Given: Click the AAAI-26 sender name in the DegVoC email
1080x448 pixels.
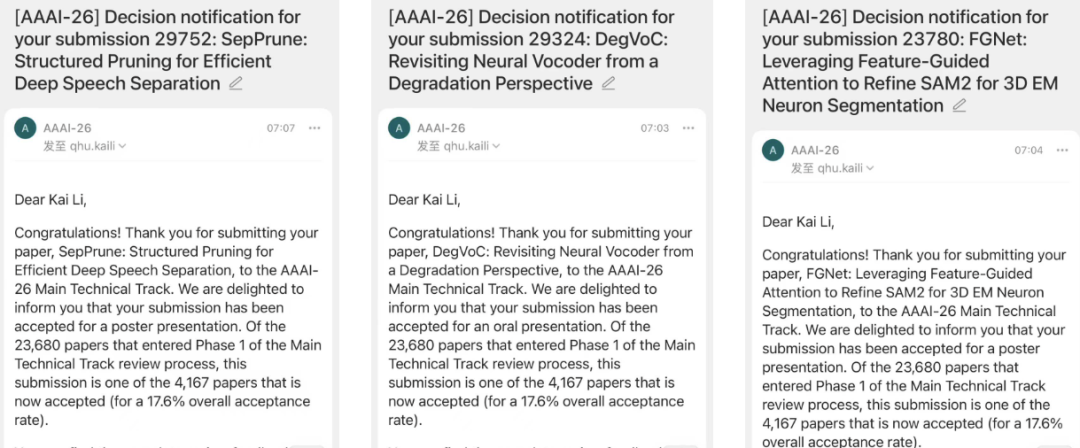Looking at the screenshot, I should 441,128.
